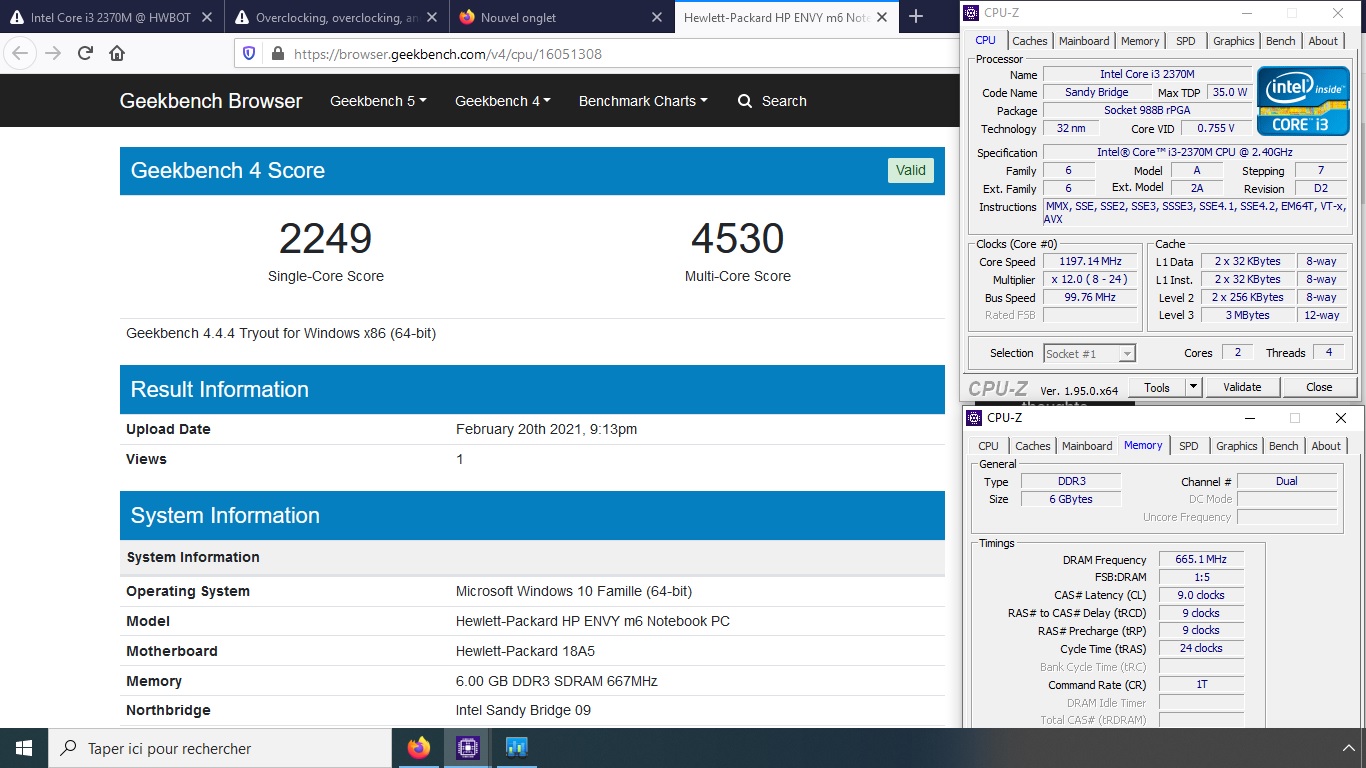Open Memory tab in upper CPU-Z window

click(x=1140, y=41)
